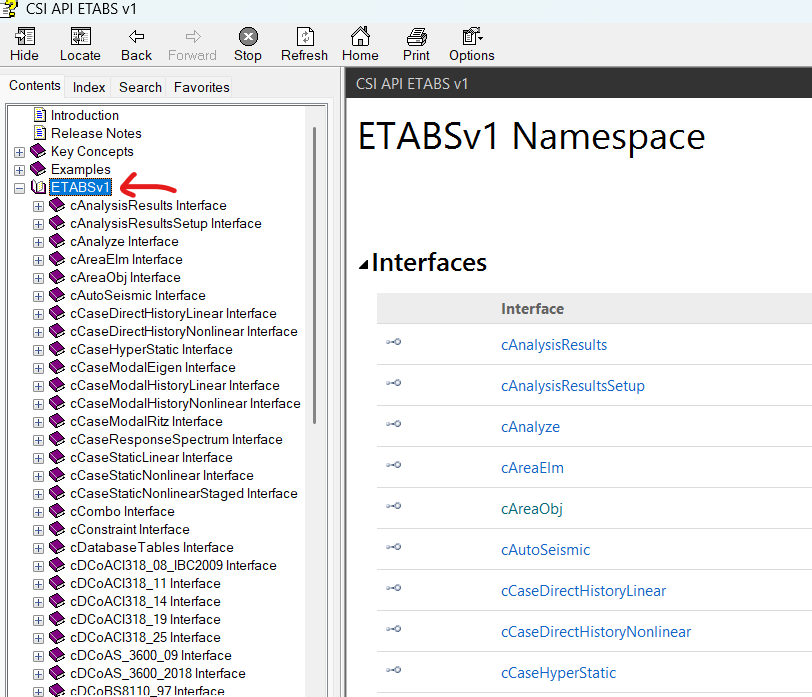This screenshot has height=697, width=812.
Task: Click the Locate toolbar icon
Action: tap(80, 43)
